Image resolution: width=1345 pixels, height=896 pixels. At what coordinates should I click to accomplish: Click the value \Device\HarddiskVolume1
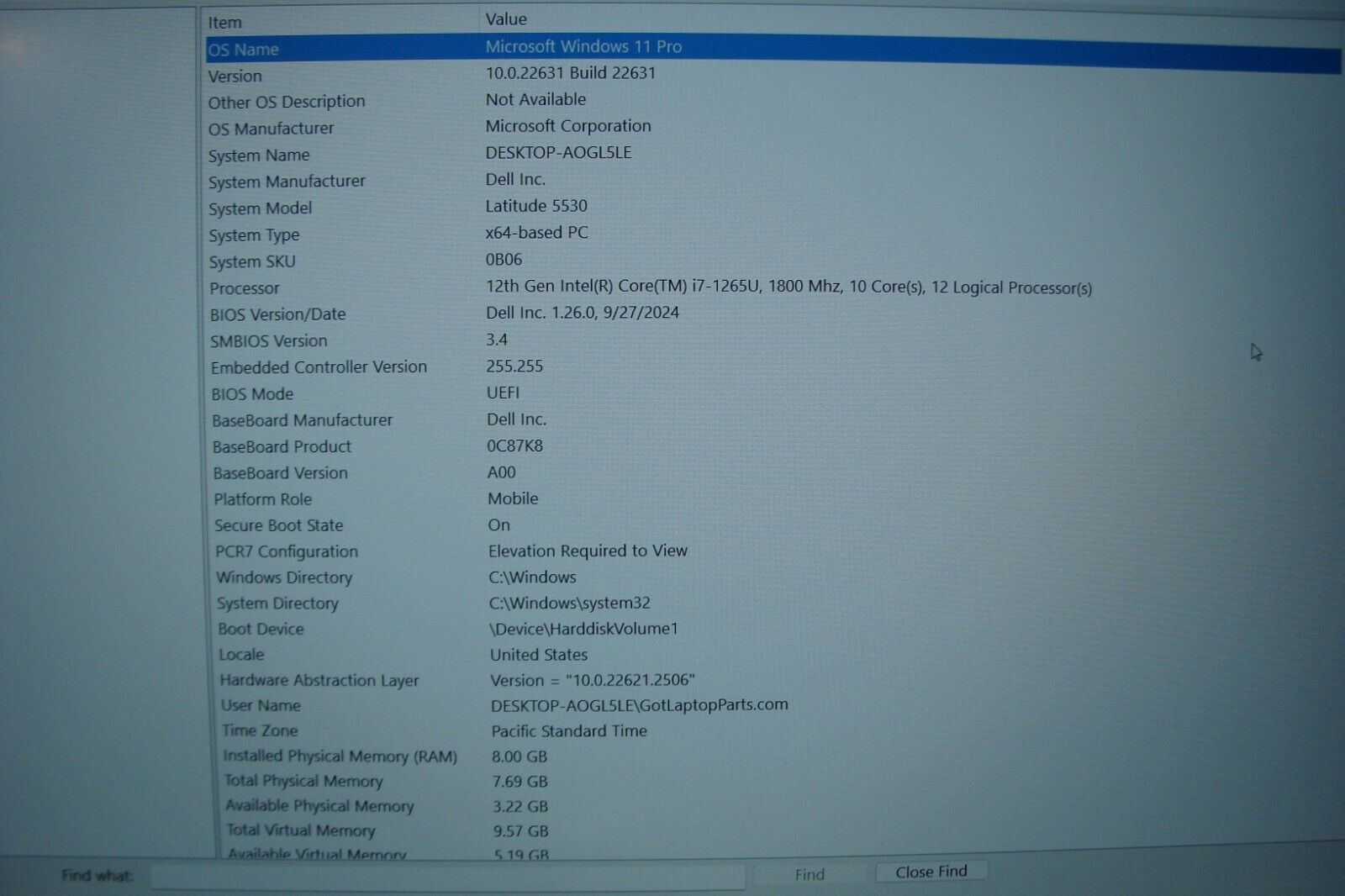[583, 629]
